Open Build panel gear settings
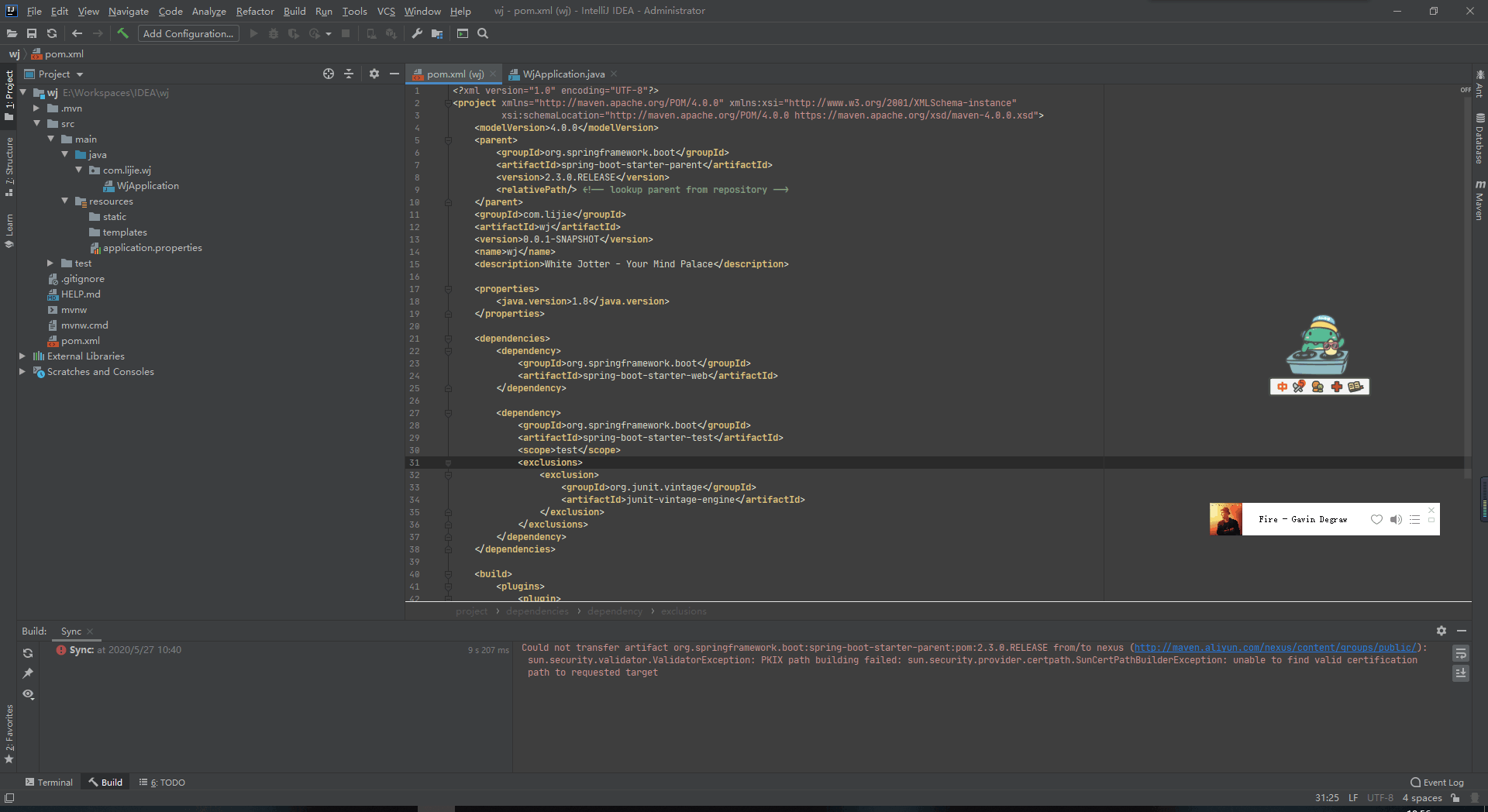 (x=1441, y=631)
